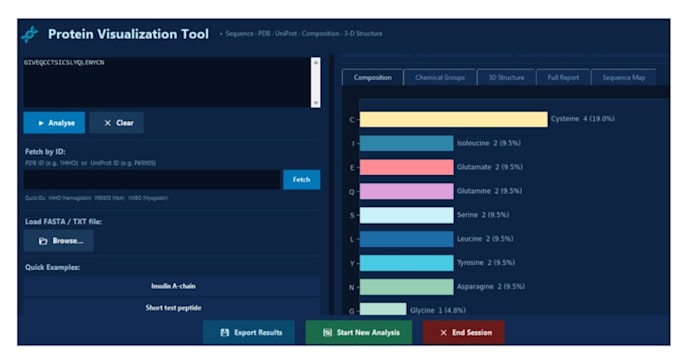
Task: Open the Full Report tab
Action: click(x=563, y=78)
